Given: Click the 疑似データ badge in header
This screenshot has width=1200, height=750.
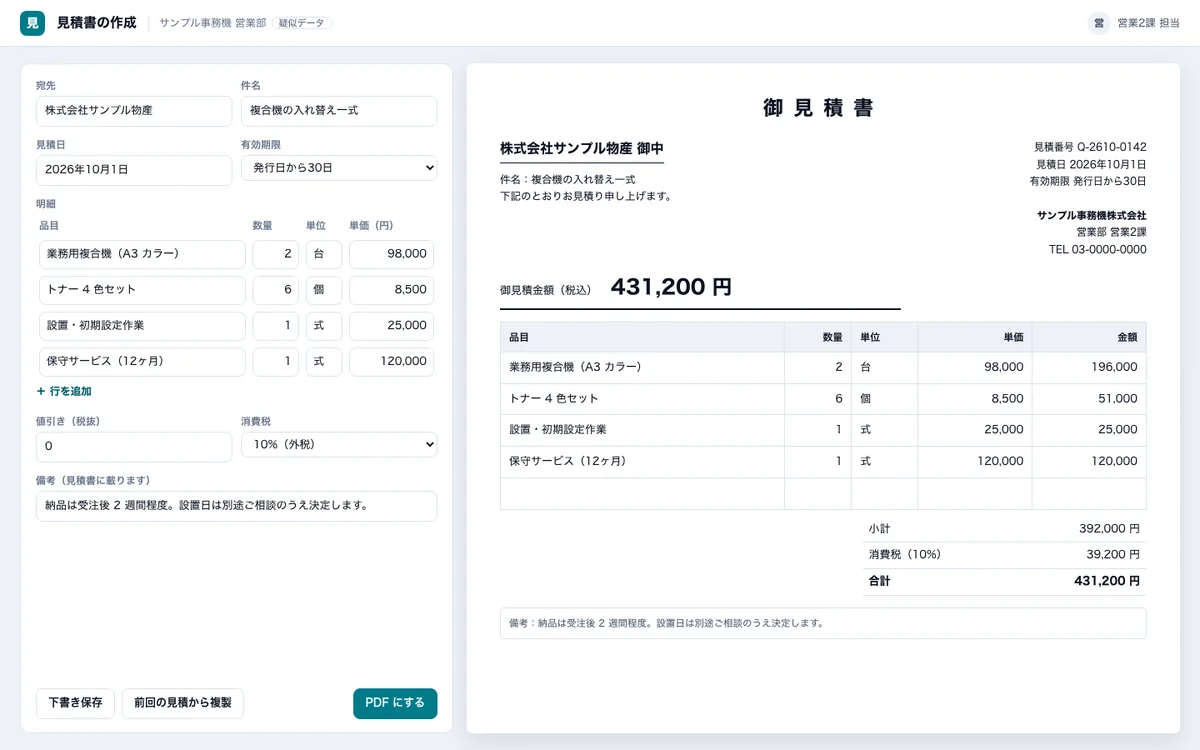Looking at the screenshot, I should pos(302,23).
